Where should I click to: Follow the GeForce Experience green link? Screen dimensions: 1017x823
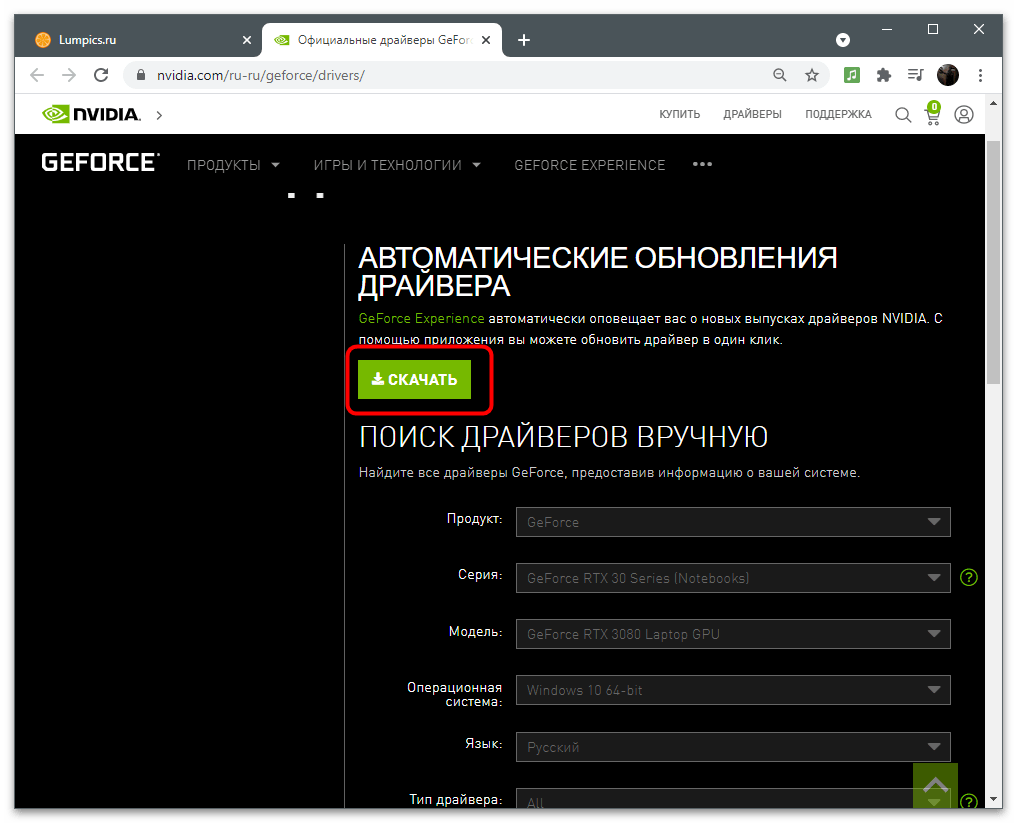click(422, 318)
